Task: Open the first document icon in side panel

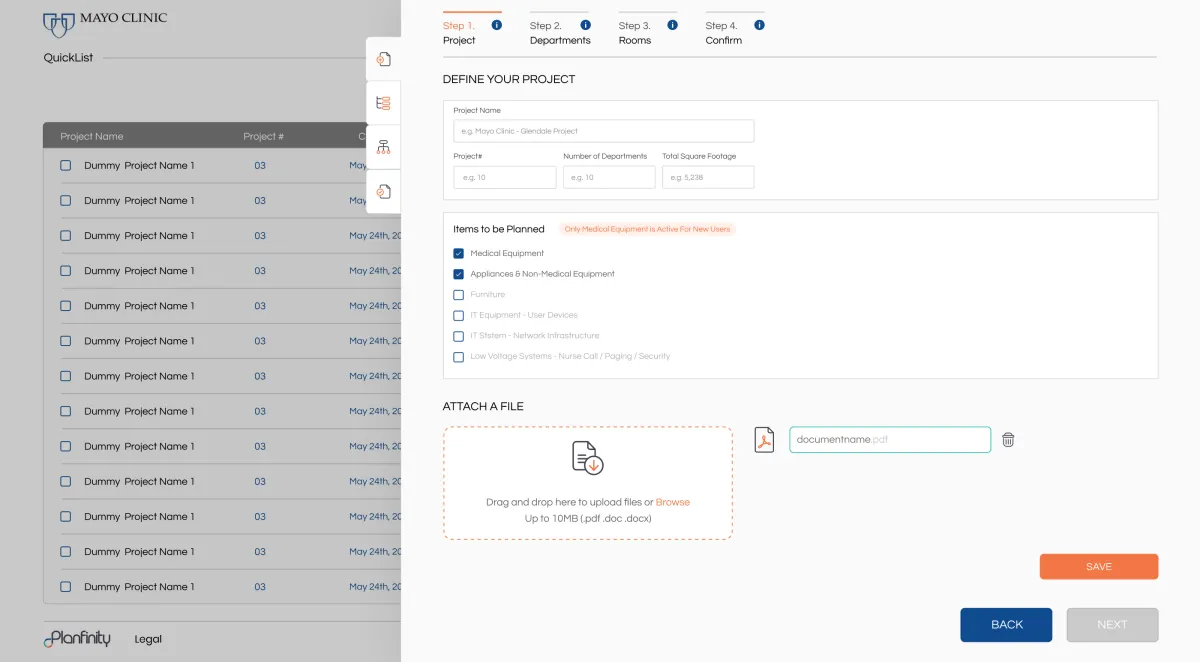Action: (x=383, y=59)
